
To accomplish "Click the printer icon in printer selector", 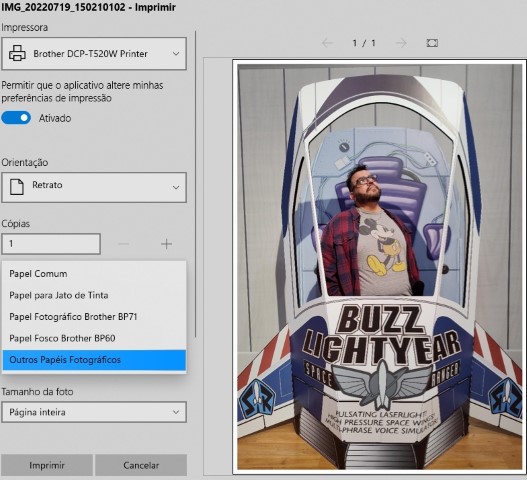I will coord(17,53).
